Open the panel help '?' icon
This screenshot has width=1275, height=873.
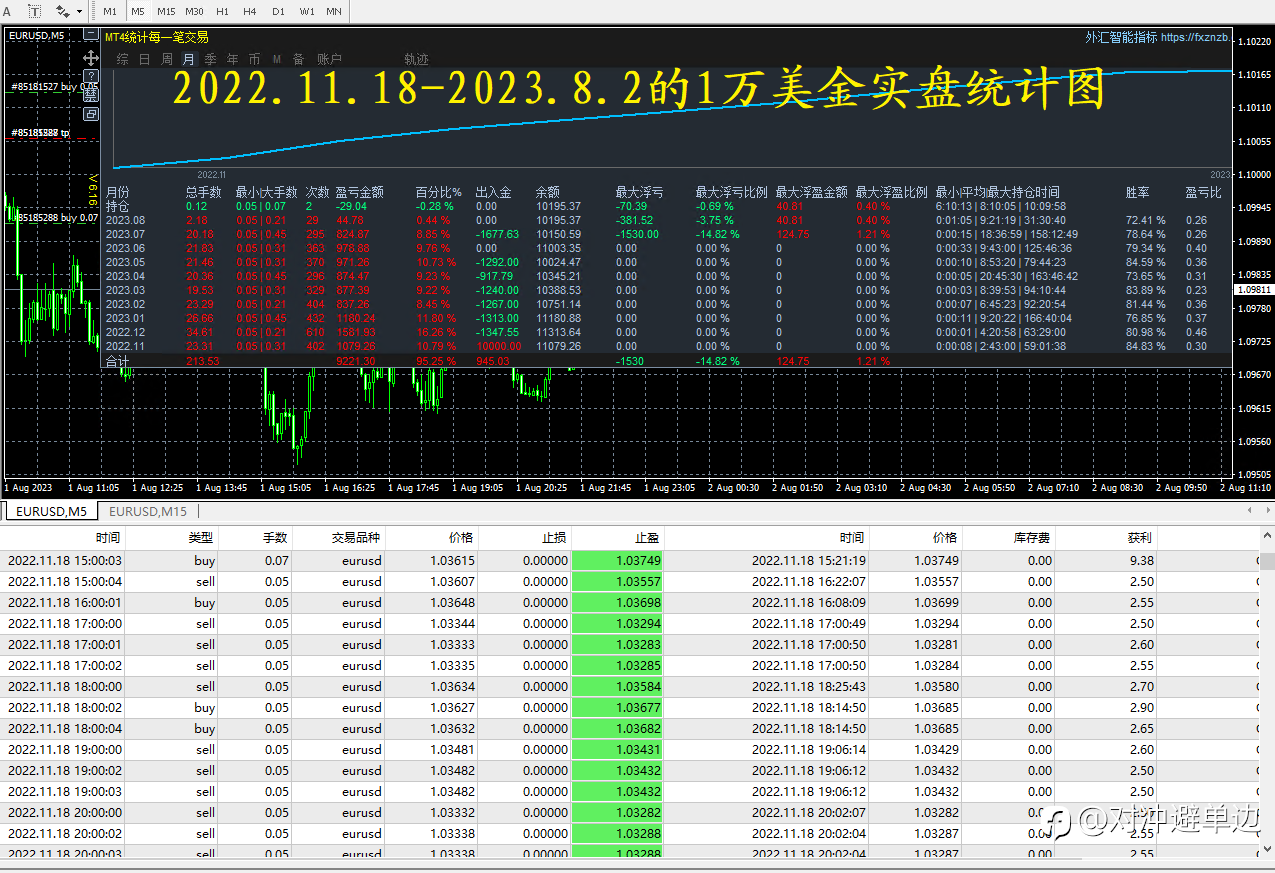[x=90, y=76]
